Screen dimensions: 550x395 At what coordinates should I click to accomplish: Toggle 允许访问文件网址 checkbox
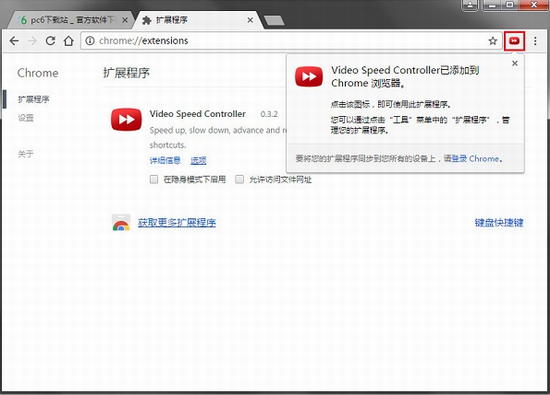(239, 180)
